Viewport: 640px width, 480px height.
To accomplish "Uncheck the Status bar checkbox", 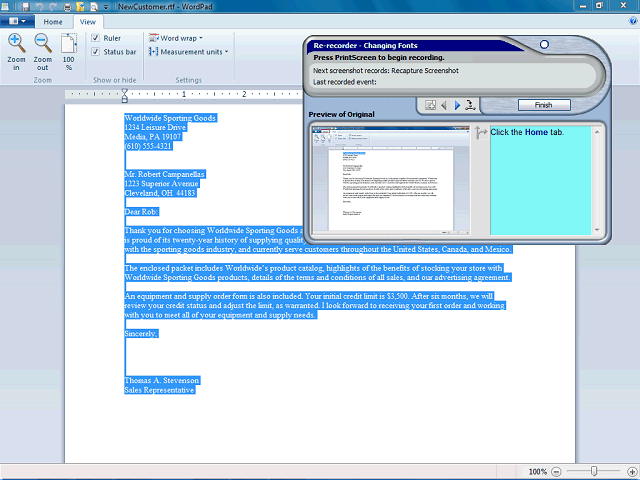I will (x=96, y=52).
